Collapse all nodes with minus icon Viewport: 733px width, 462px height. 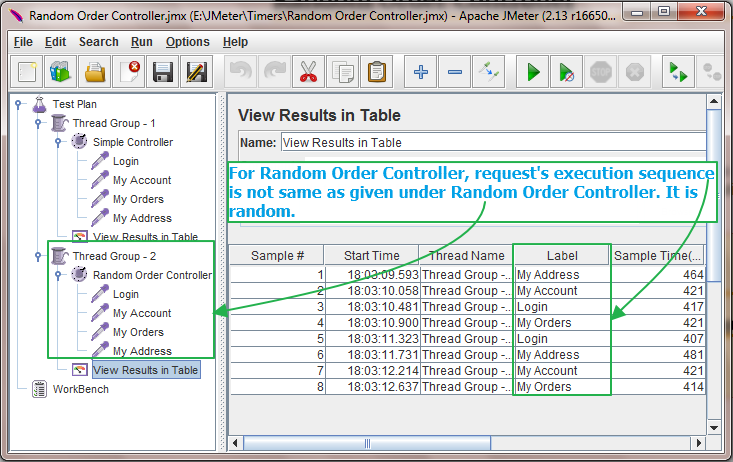[455, 72]
